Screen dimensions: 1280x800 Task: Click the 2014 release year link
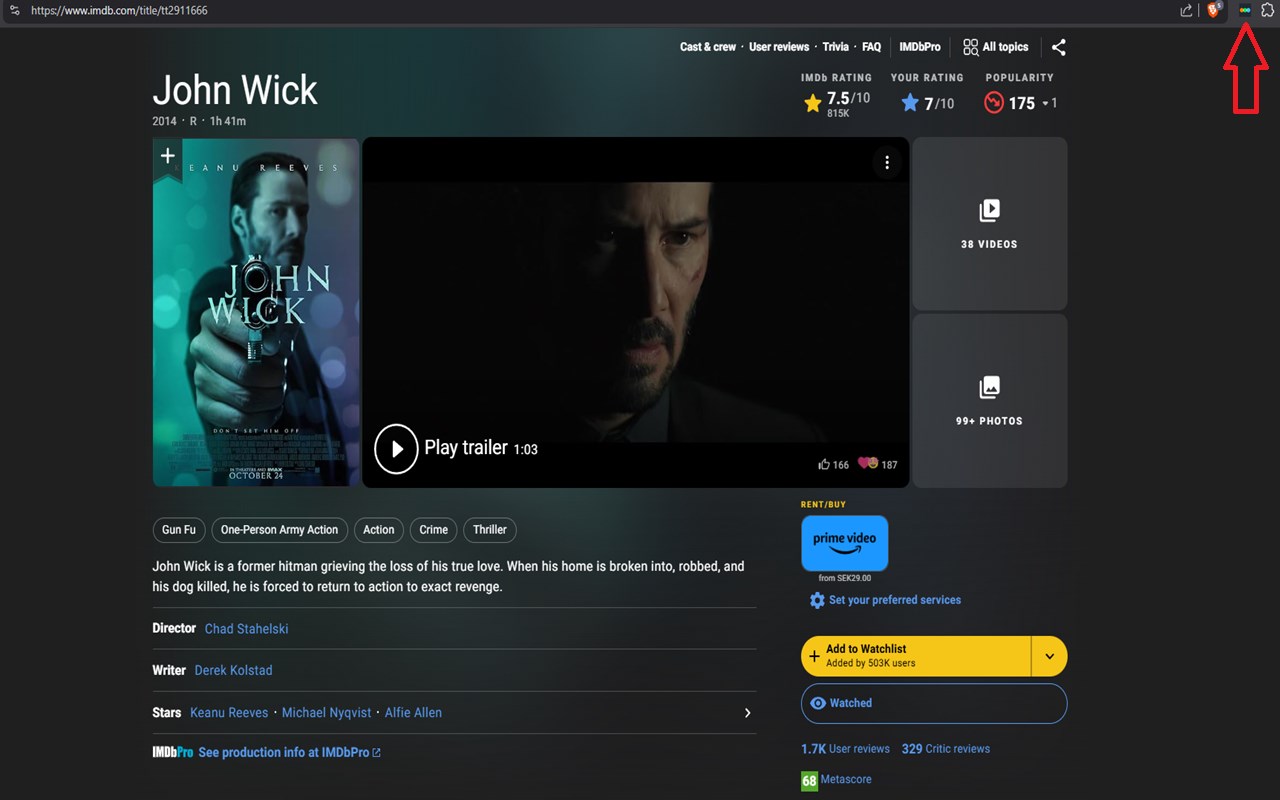pyautogui.click(x=164, y=121)
